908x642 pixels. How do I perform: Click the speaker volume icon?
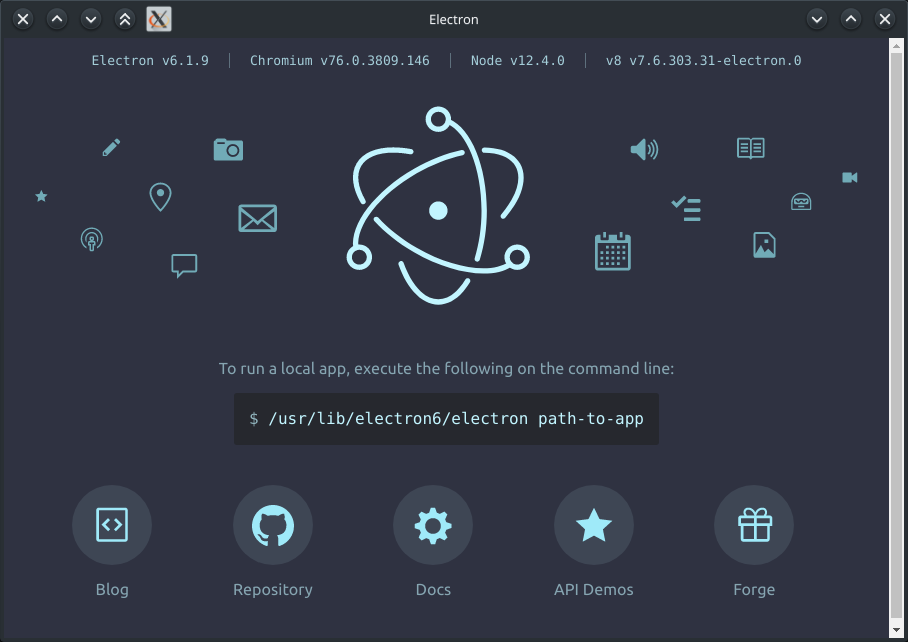click(x=644, y=149)
